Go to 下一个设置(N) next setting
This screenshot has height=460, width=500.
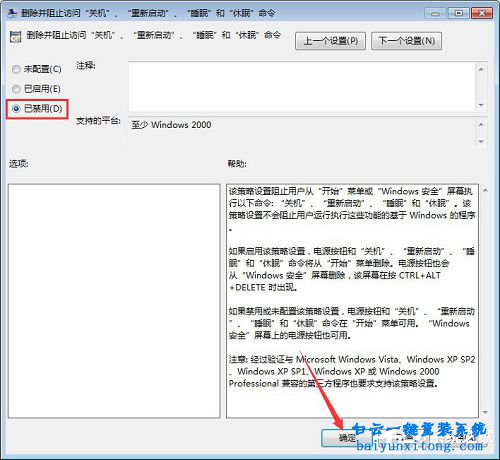[406, 41]
